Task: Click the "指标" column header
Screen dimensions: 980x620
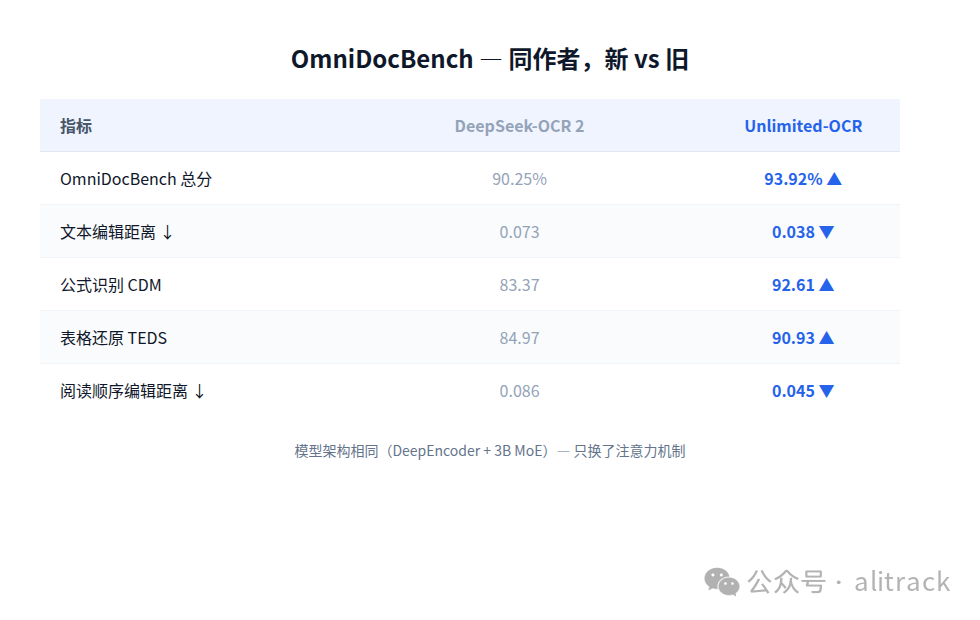Action: coord(76,126)
